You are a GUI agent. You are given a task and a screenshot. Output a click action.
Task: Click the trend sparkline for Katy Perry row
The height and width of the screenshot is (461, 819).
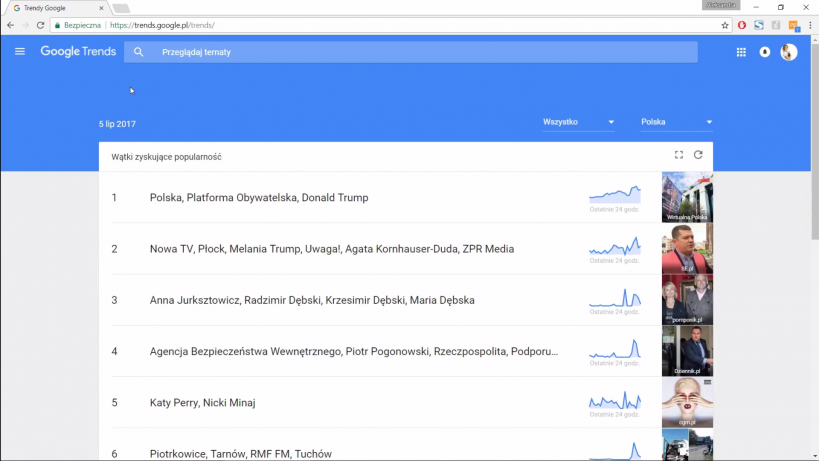[615, 400]
